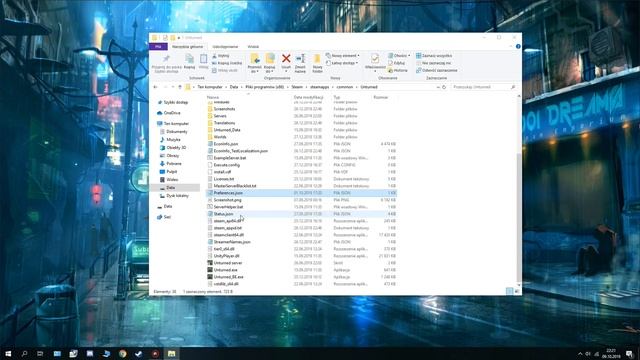Open the Otwórz dropdown arrow
The height and width of the screenshot is (360, 640).
[409, 56]
